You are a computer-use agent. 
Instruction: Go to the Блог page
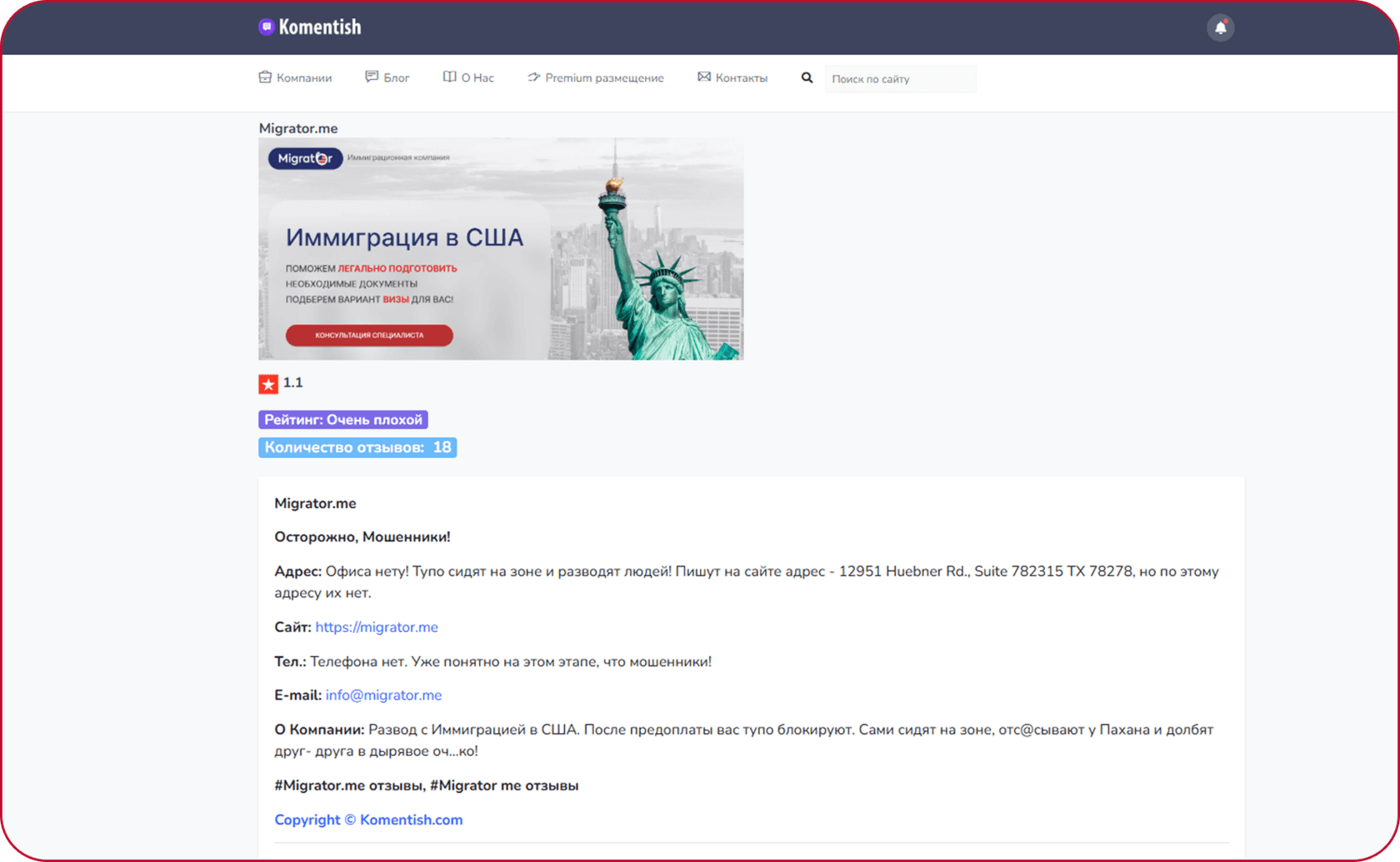click(x=387, y=77)
